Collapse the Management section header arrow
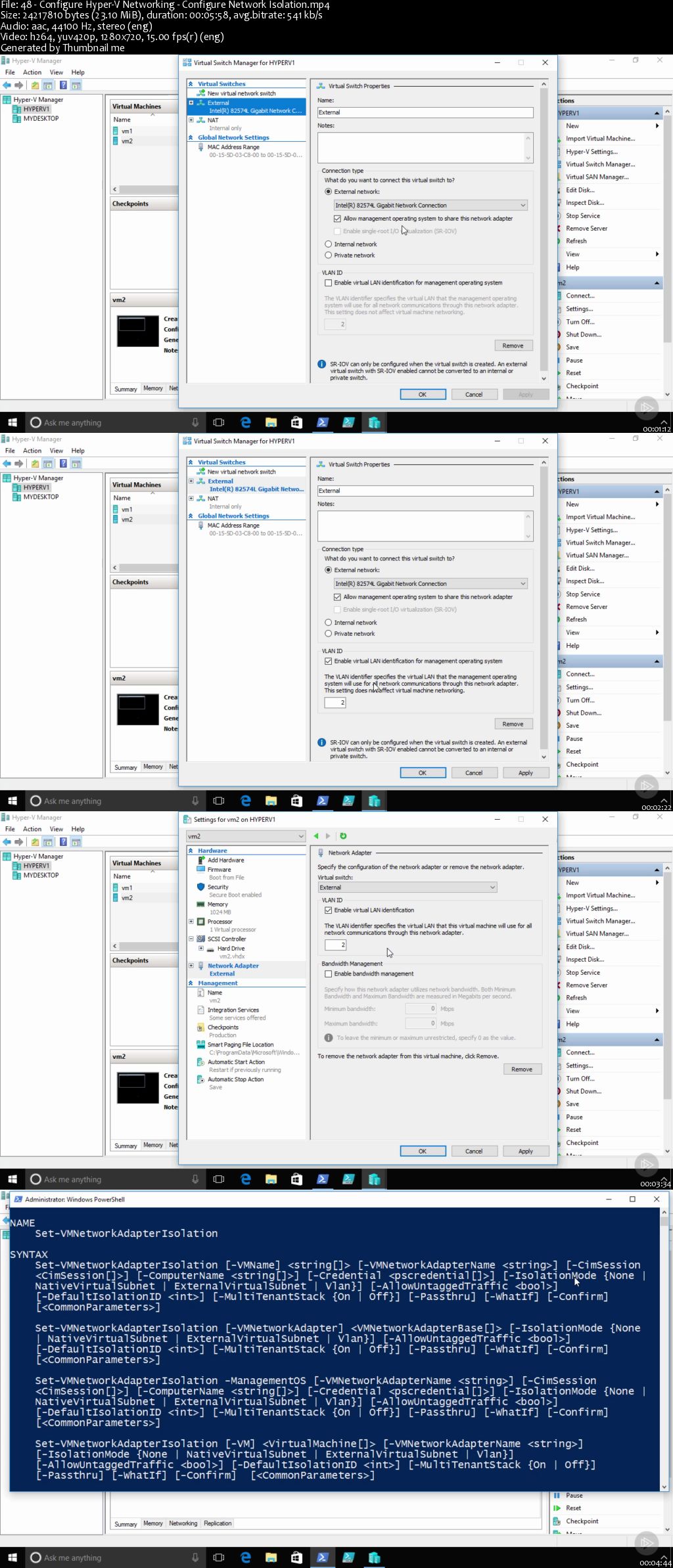Image resolution: width=673 pixels, height=1568 pixels. (191, 983)
